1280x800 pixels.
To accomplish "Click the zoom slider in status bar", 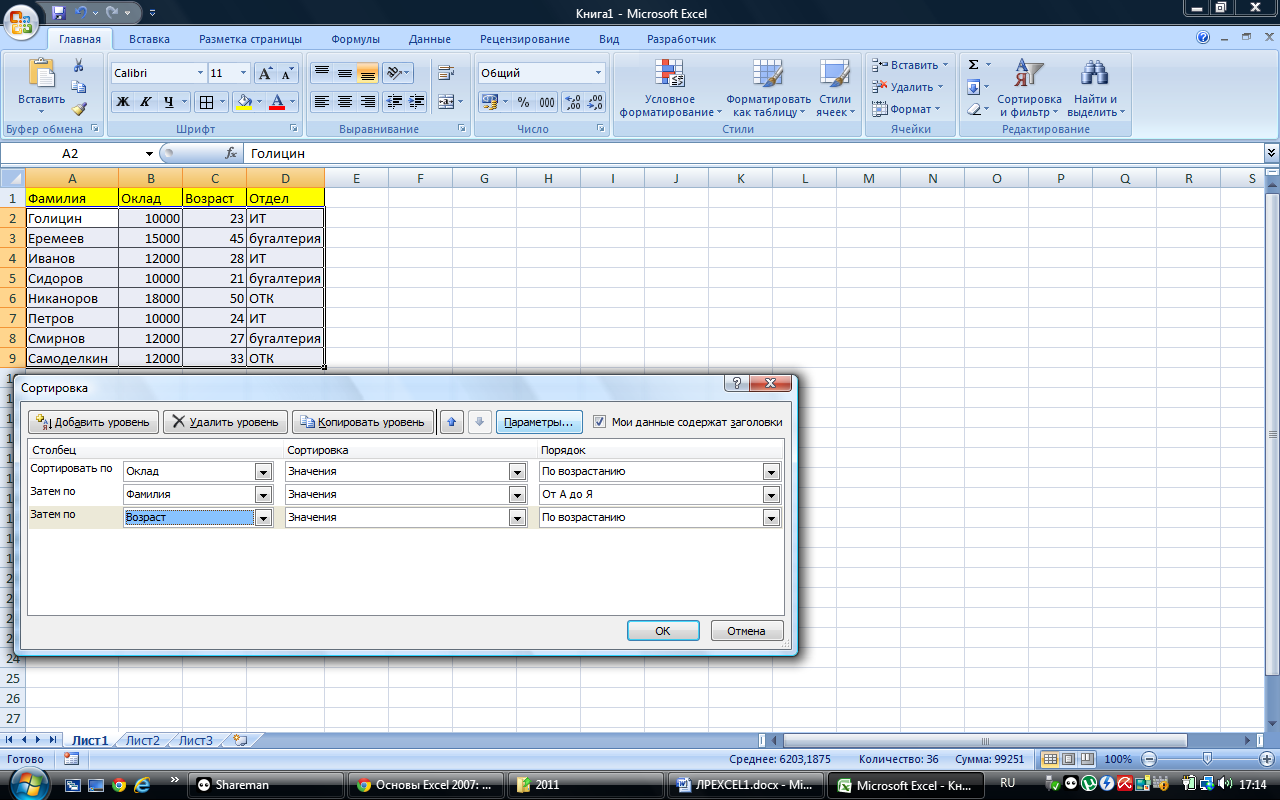I will 1207,759.
